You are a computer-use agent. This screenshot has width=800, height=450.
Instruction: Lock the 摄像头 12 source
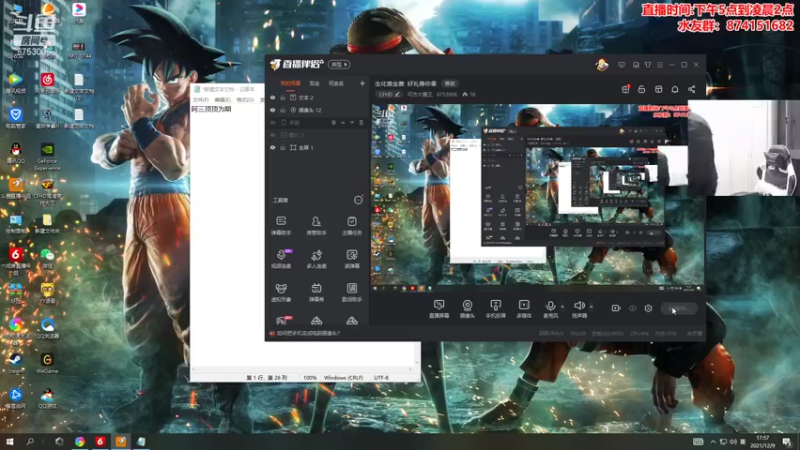click(283, 110)
